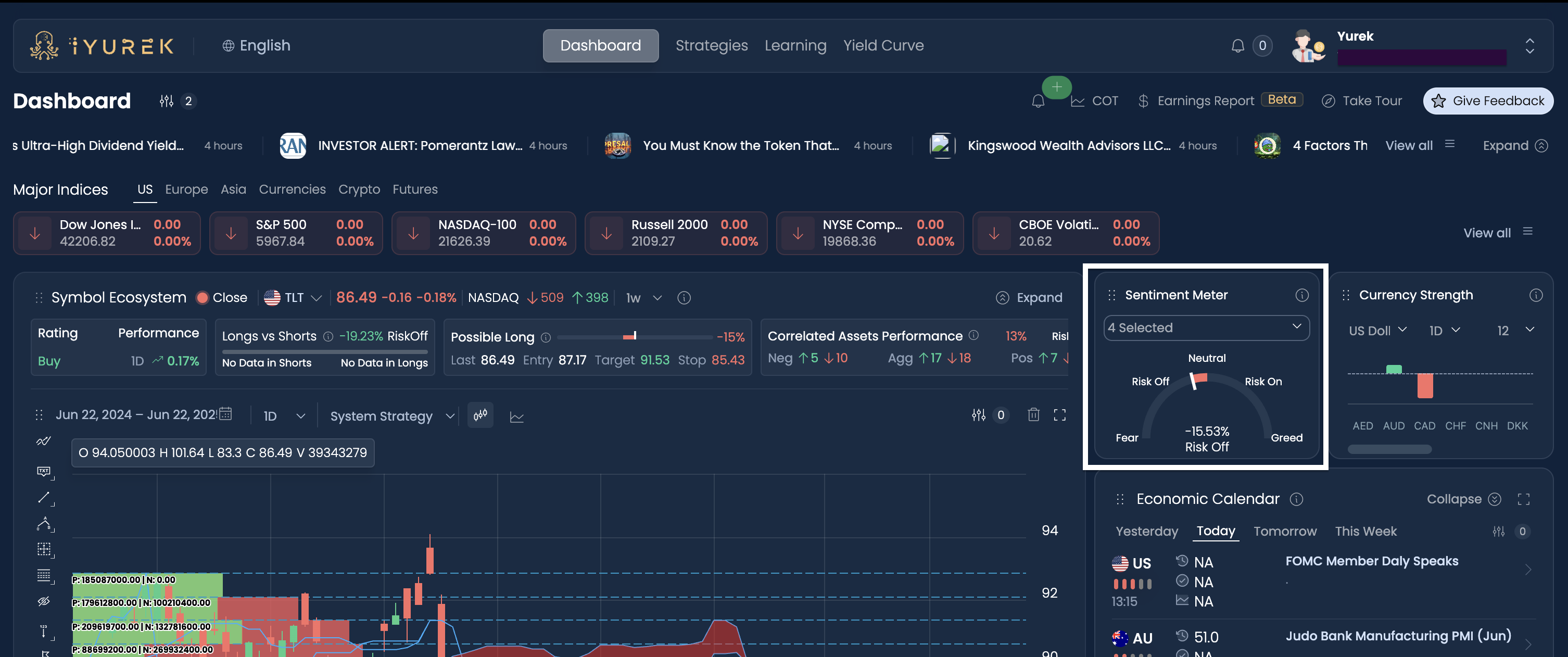Open the S&P 500 index card
1568x657 pixels.
(x=296, y=233)
